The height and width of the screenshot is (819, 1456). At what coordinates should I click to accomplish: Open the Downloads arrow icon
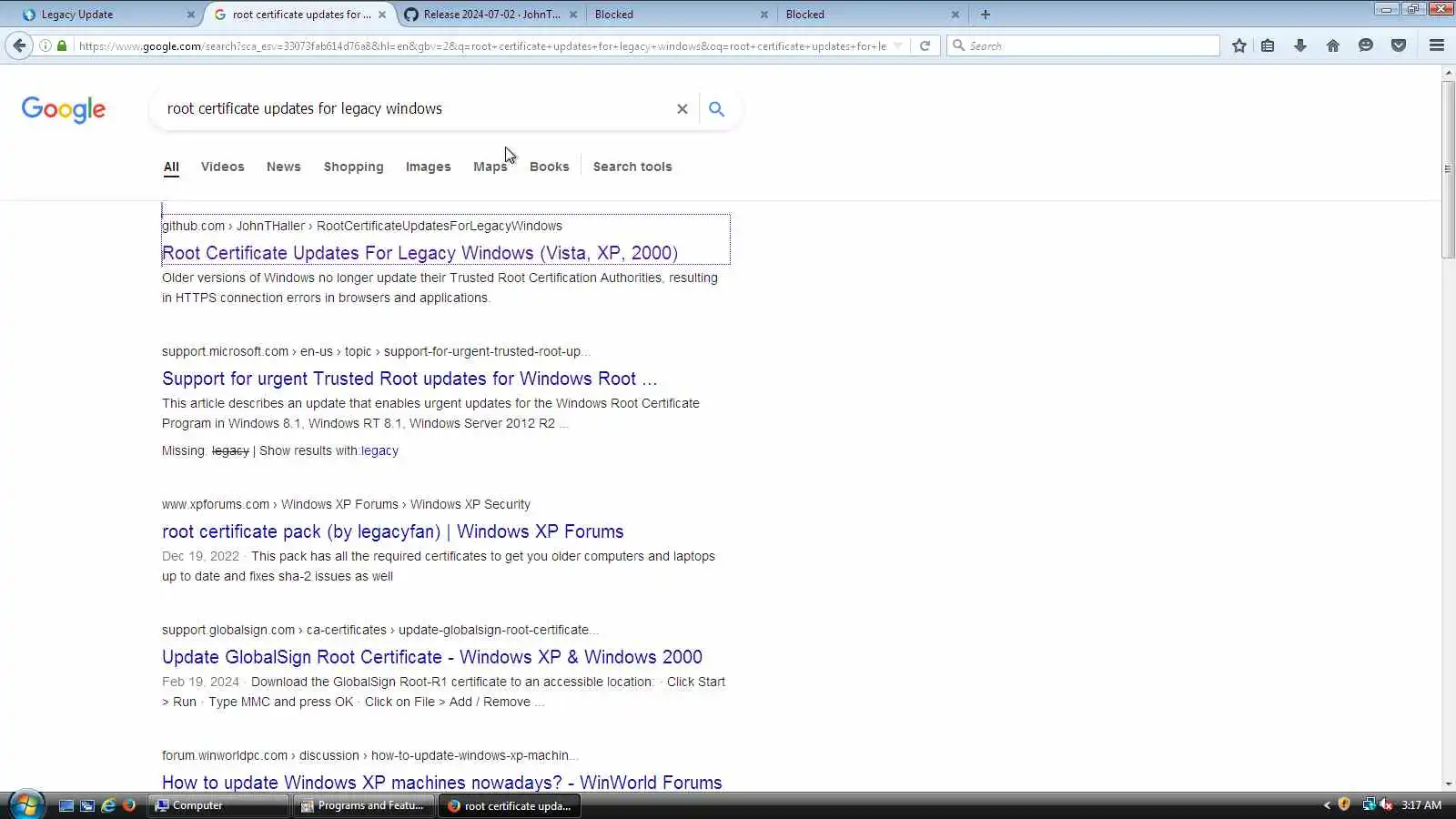click(x=1300, y=45)
